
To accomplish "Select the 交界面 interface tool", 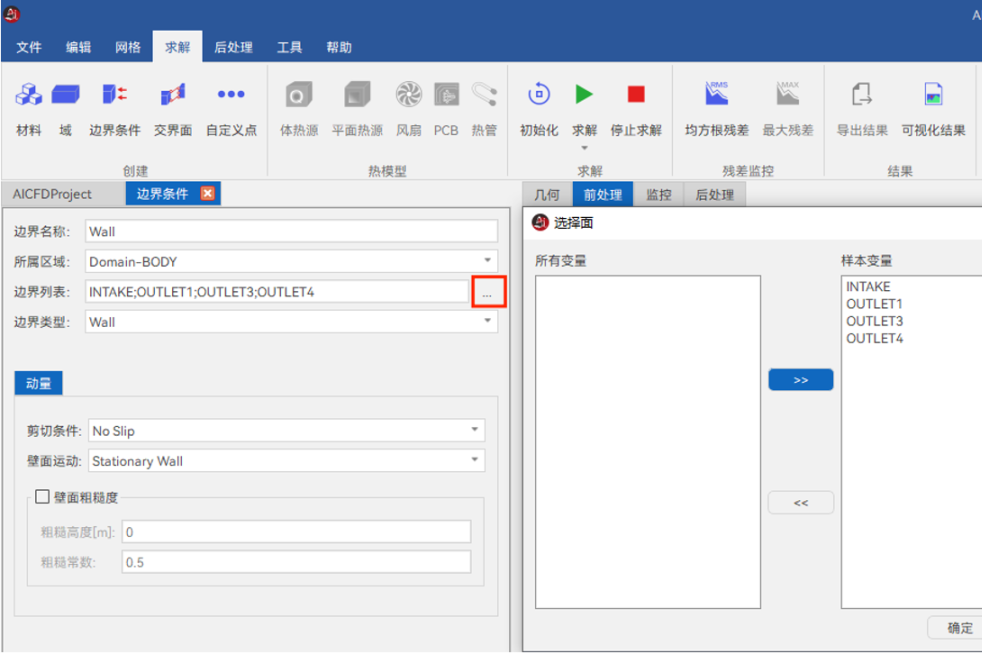I will point(173,95).
